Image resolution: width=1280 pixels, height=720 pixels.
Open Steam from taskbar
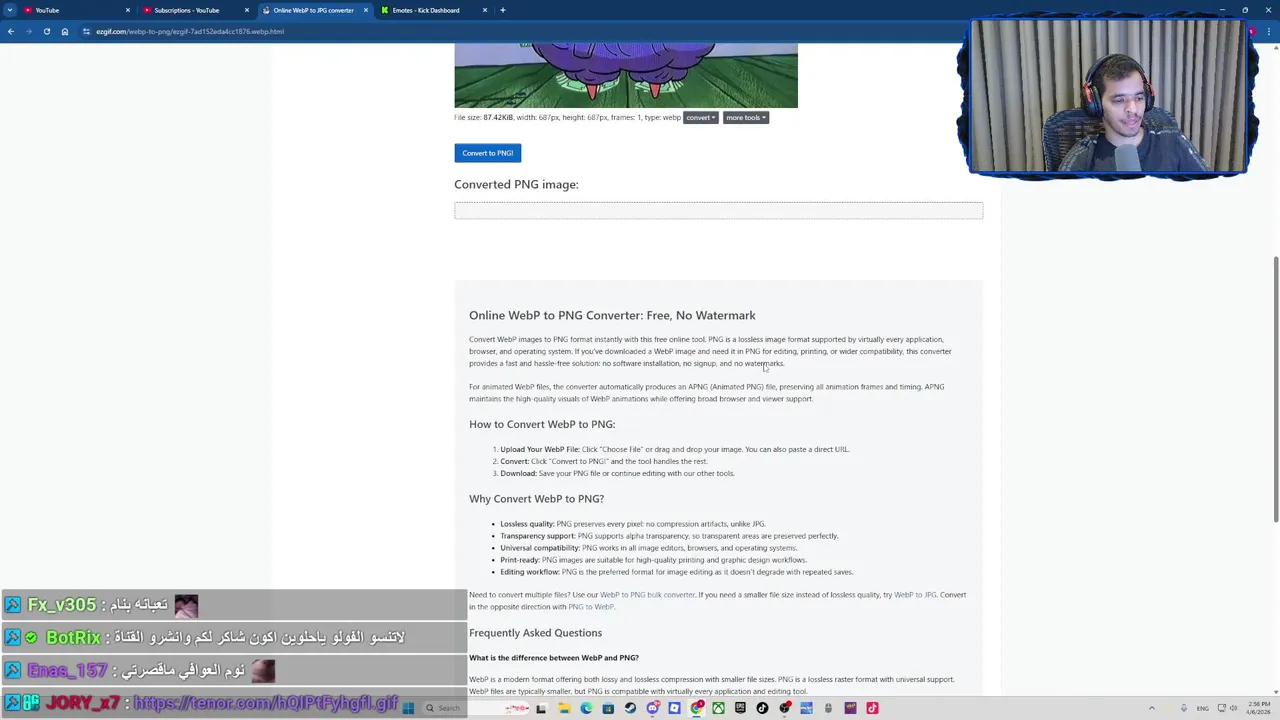click(x=630, y=708)
